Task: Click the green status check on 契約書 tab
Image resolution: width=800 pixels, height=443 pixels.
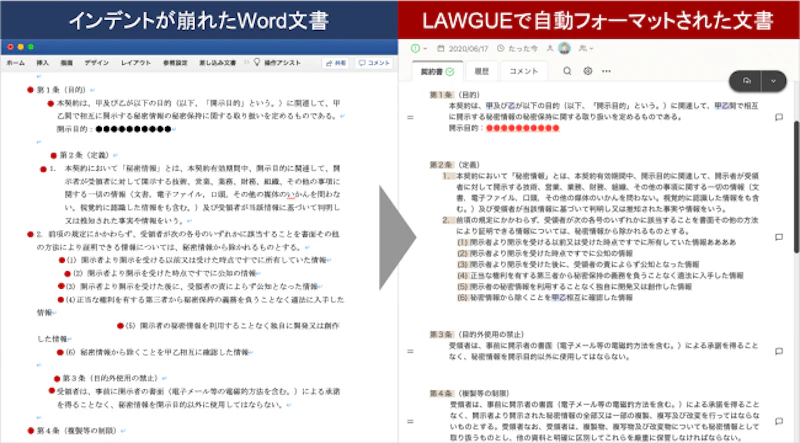Action: tap(450, 72)
